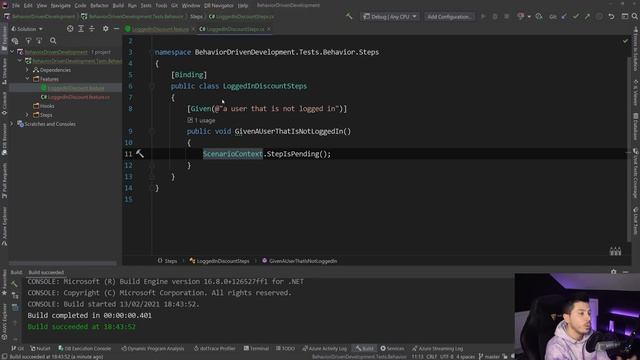Expand Scratches and Consoles
Viewport: 640px width, 360px height.
point(12,124)
